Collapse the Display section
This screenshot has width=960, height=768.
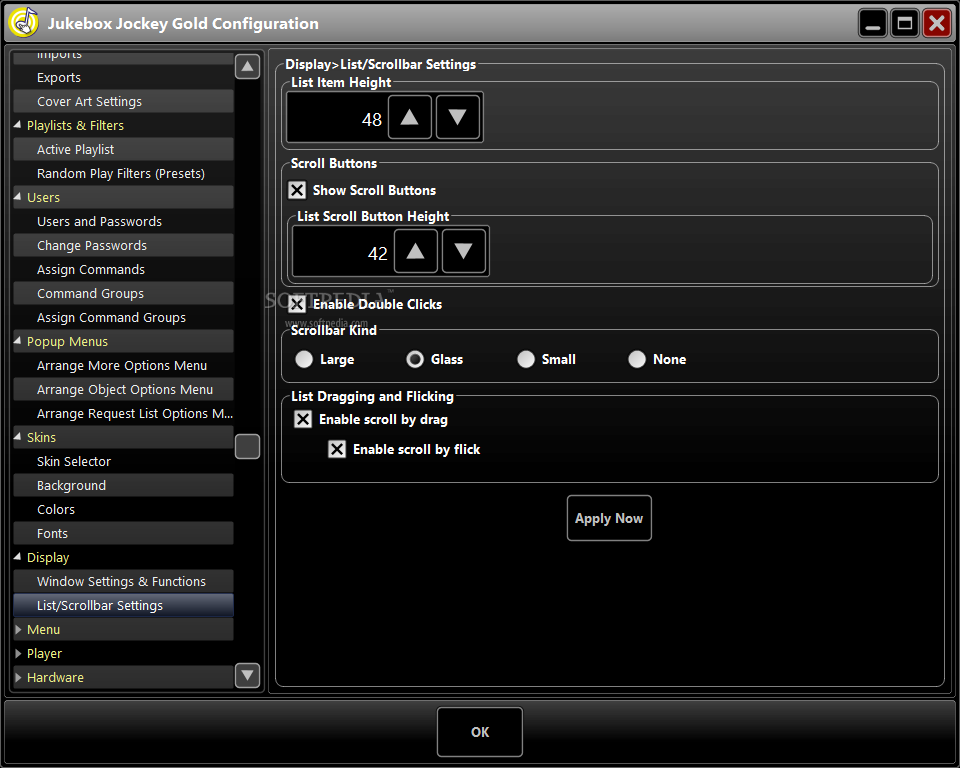(x=18, y=557)
